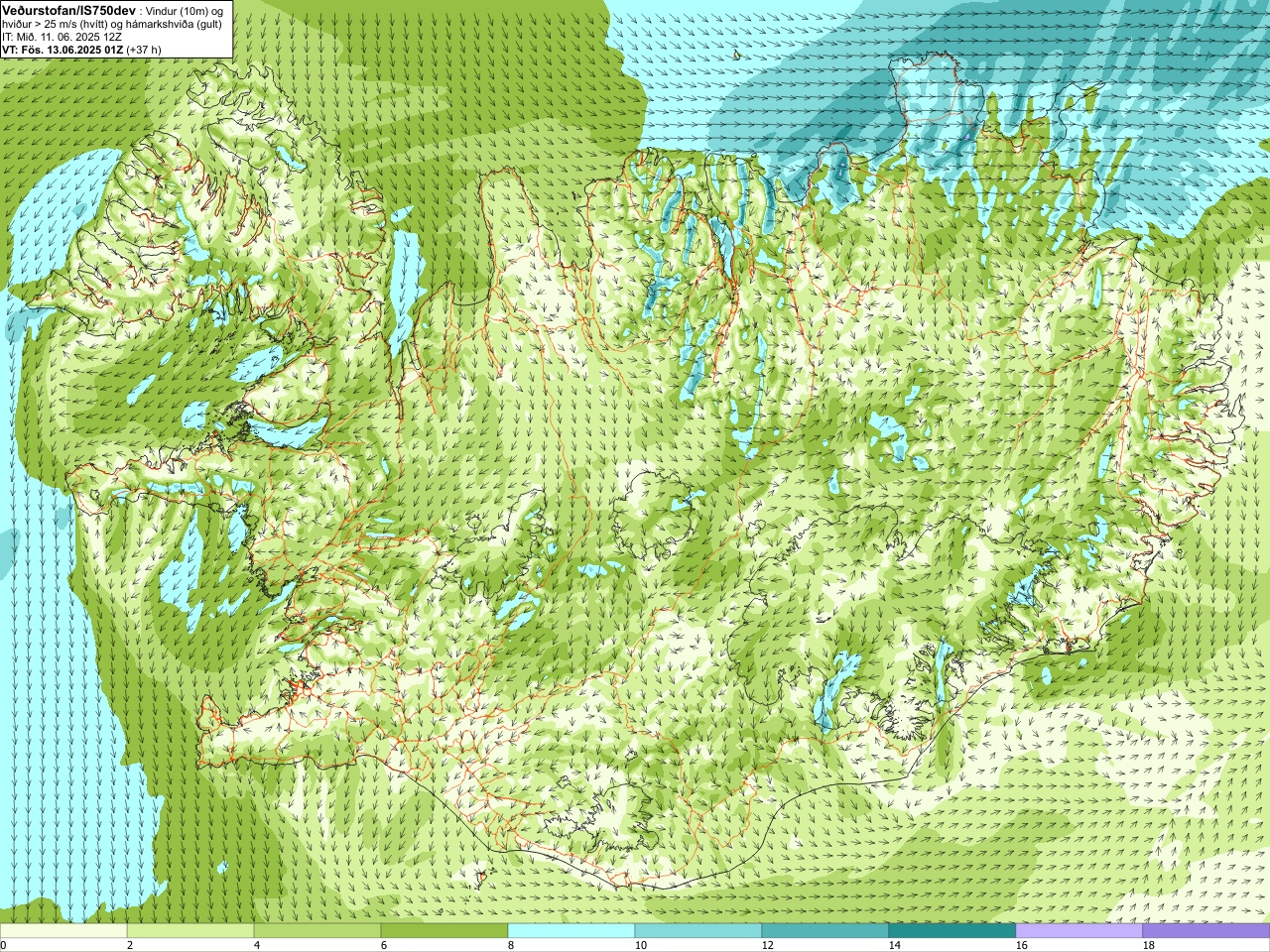Click the dark teal 14–16 m/s legend swatch

[952, 931]
